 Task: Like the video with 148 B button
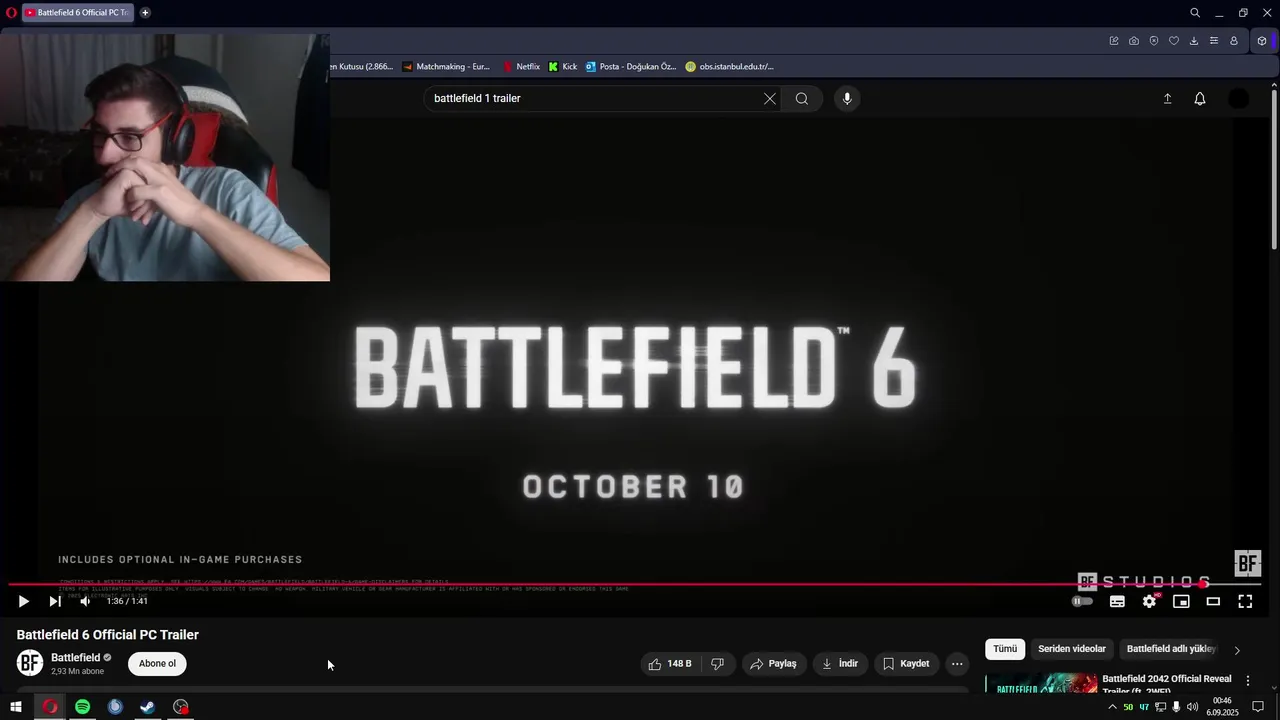[671, 664]
